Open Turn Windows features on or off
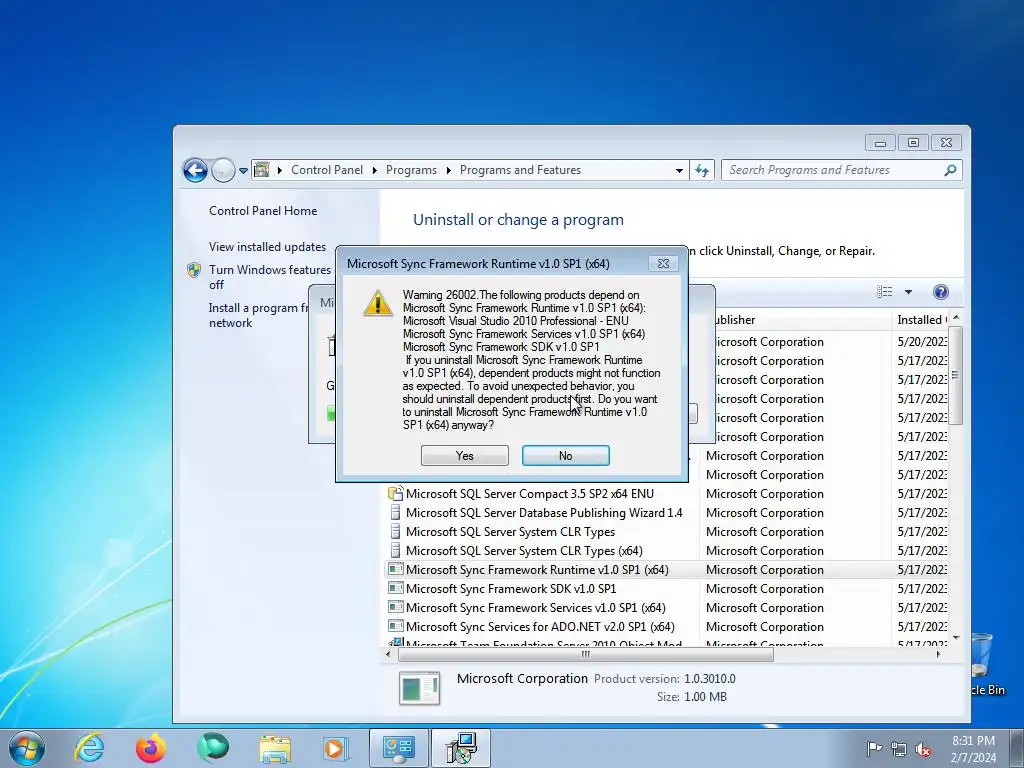Image resolution: width=1024 pixels, height=768 pixels. [270, 277]
